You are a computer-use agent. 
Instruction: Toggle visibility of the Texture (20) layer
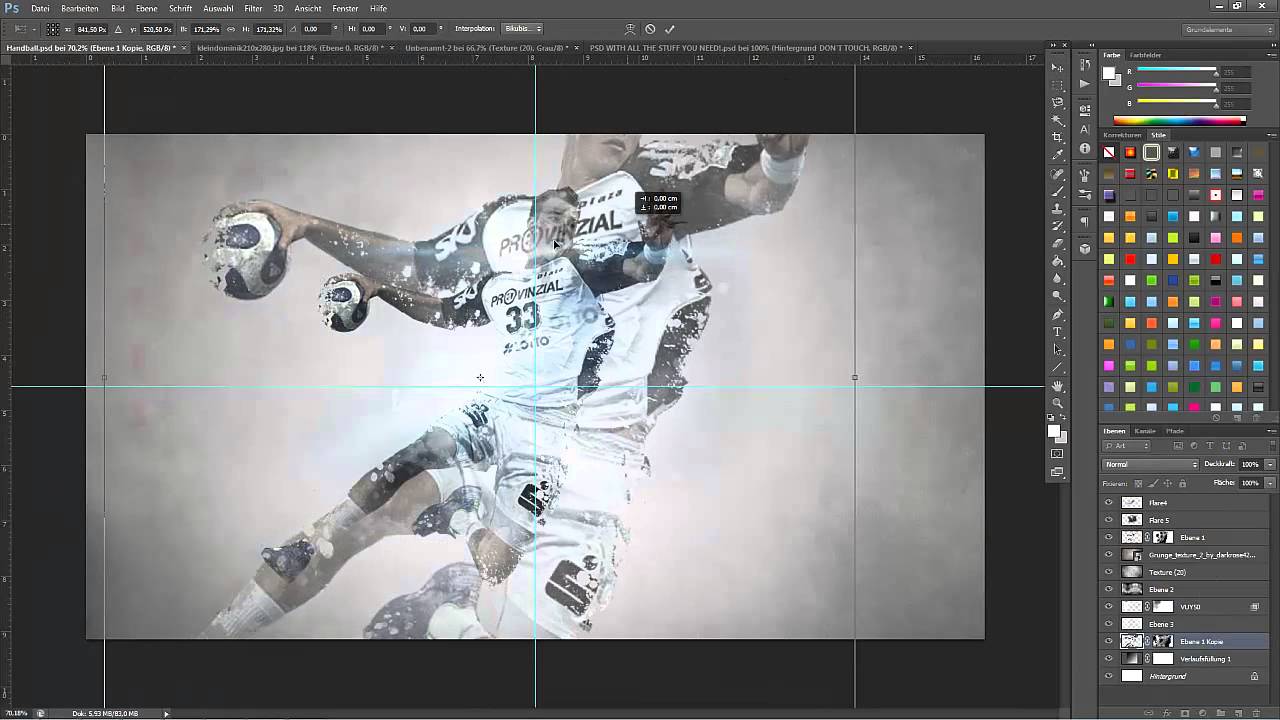[x=1108, y=572]
